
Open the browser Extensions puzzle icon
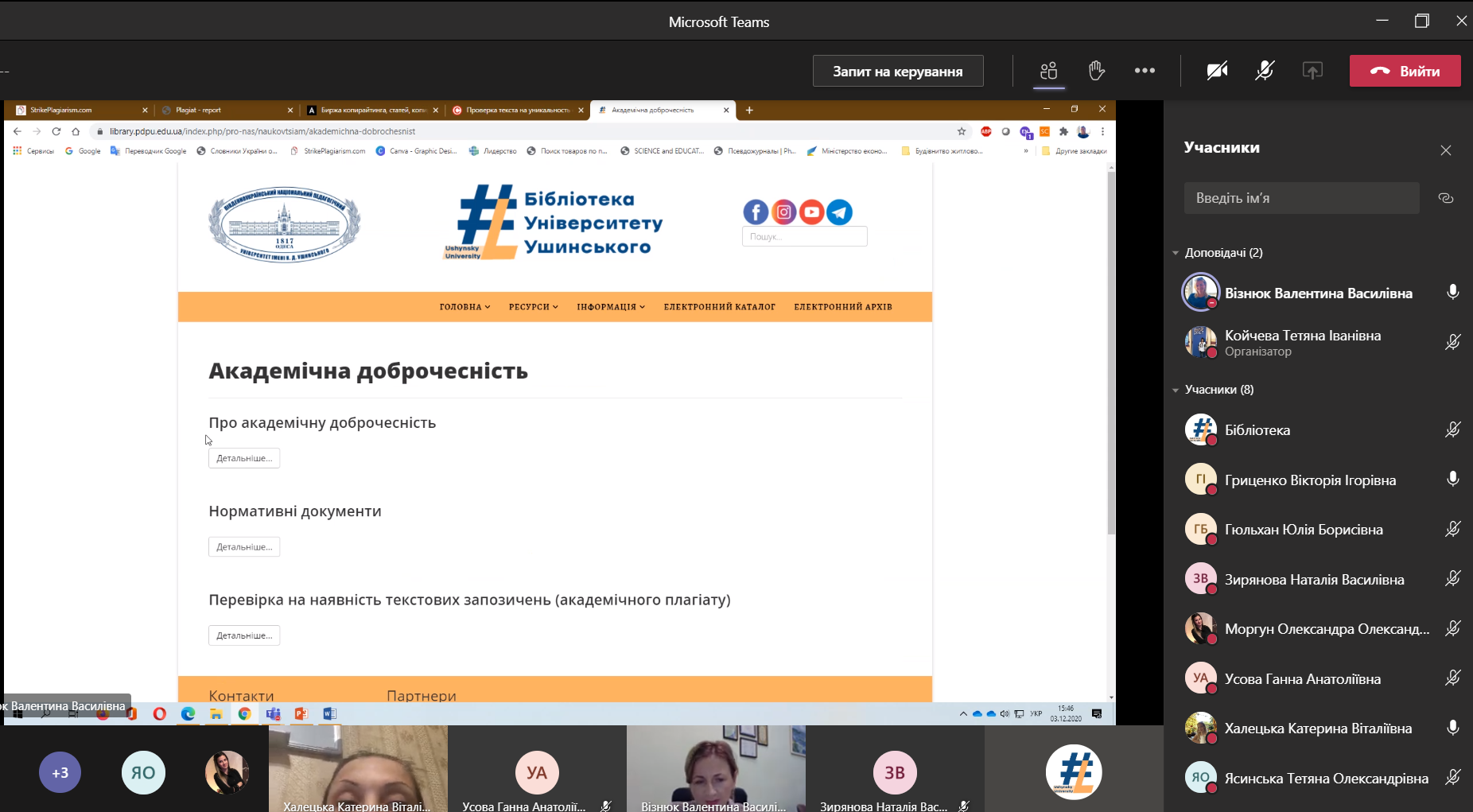(x=1063, y=131)
